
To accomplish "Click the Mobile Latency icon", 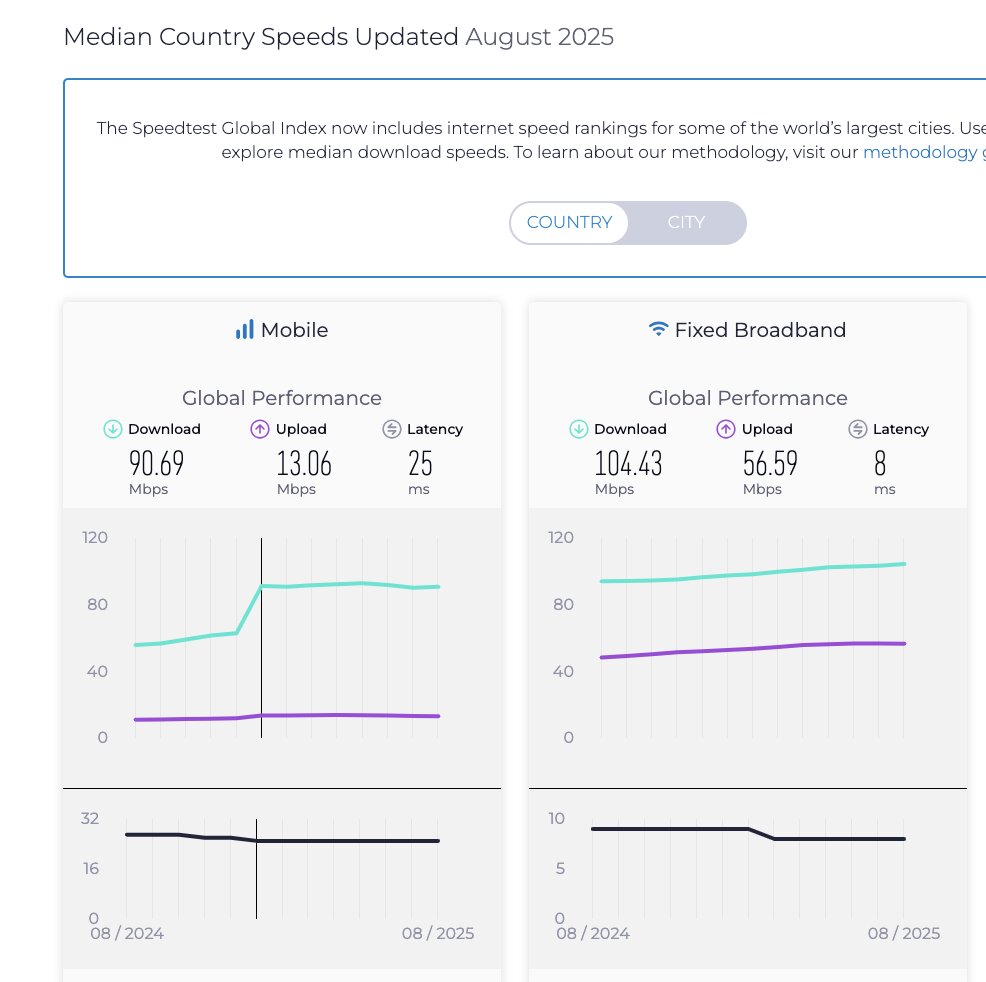I will click(392, 429).
